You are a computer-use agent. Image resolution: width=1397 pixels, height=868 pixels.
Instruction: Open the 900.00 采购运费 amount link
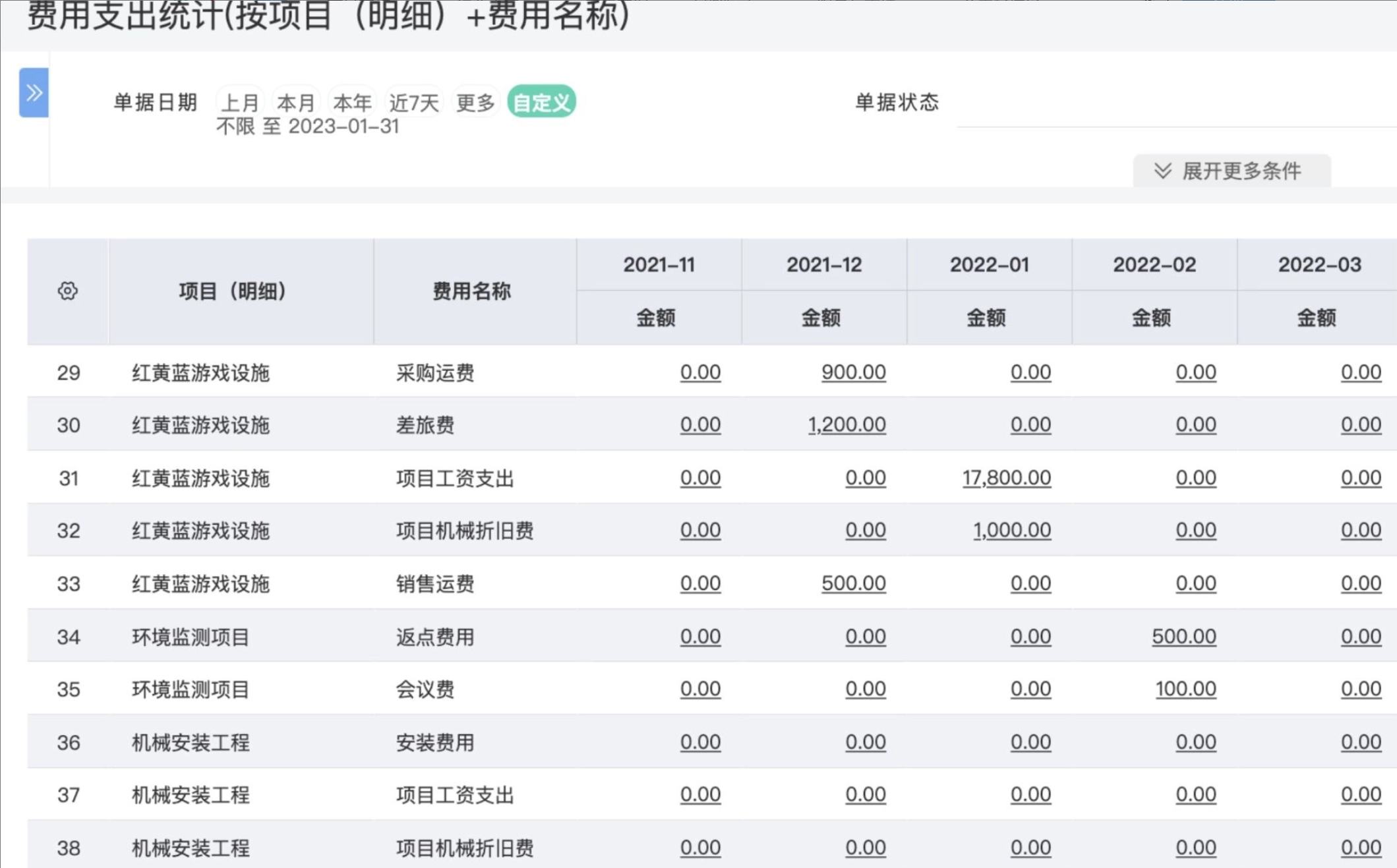tap(853, 372)
